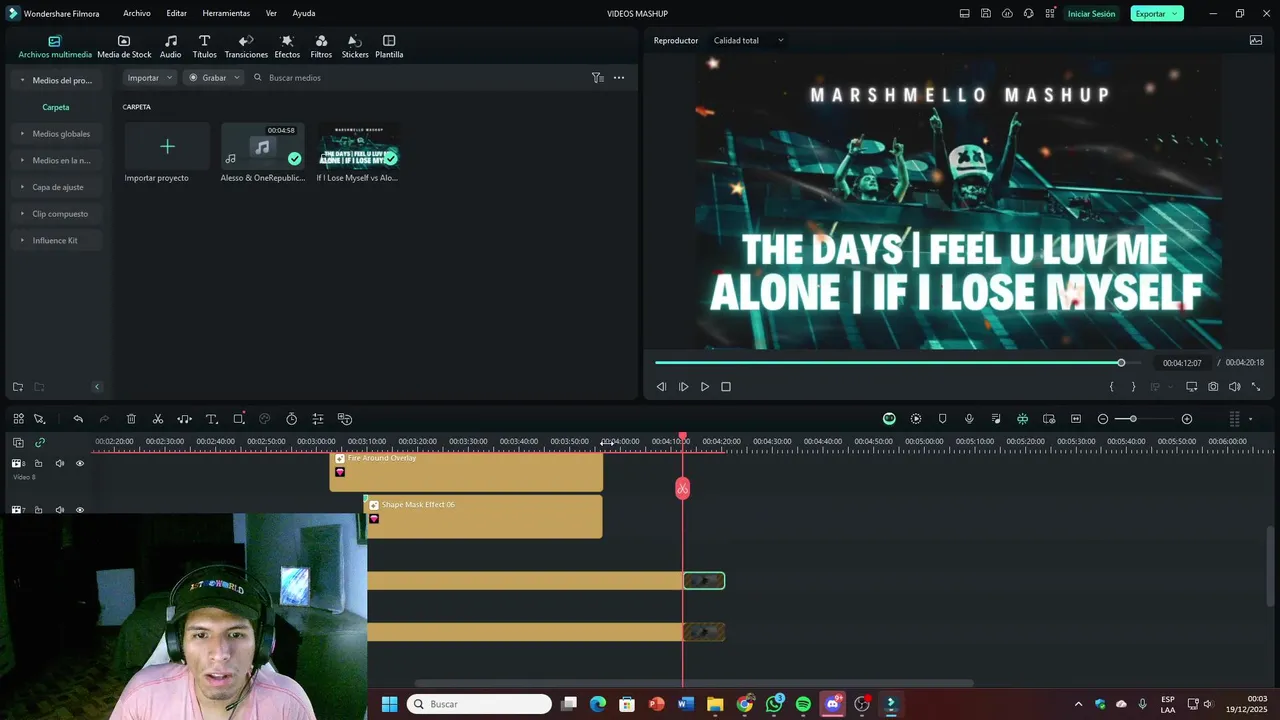
Task: Select the split scissors tool in timeline toolbar
Action: pos(158,419)
